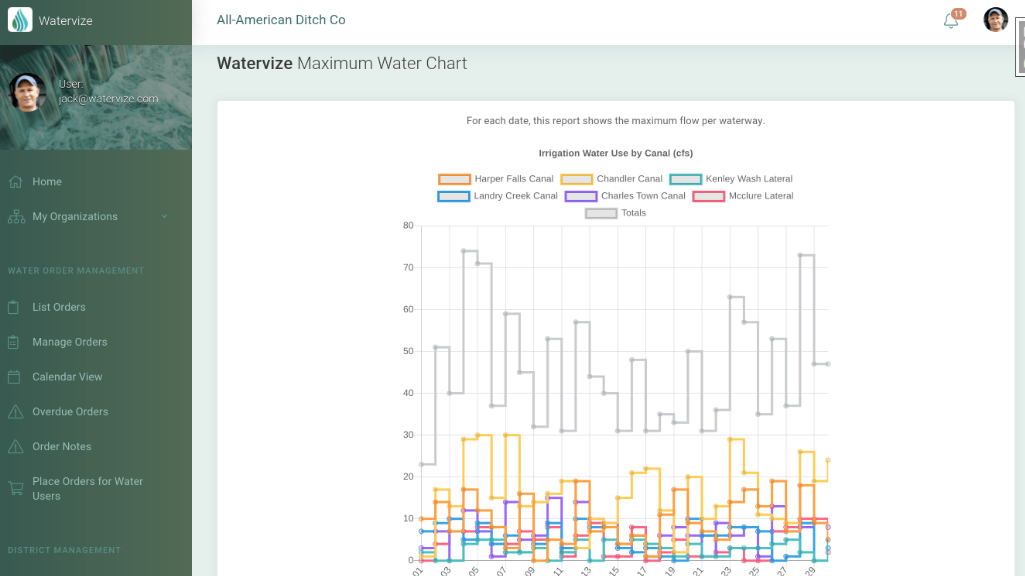
Task: Click the Calendar View icon
Action: (15, 377)
